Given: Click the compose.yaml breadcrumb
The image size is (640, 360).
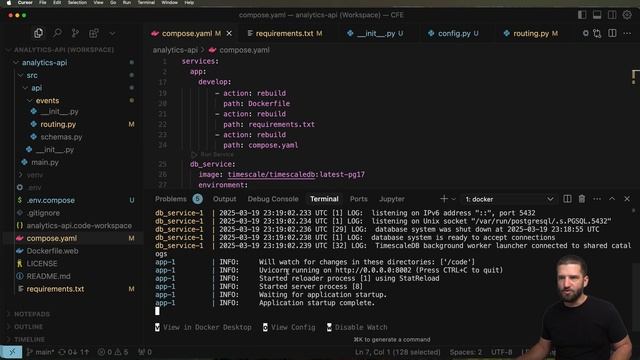Looking at the screenshot, I should pos(244,50).
